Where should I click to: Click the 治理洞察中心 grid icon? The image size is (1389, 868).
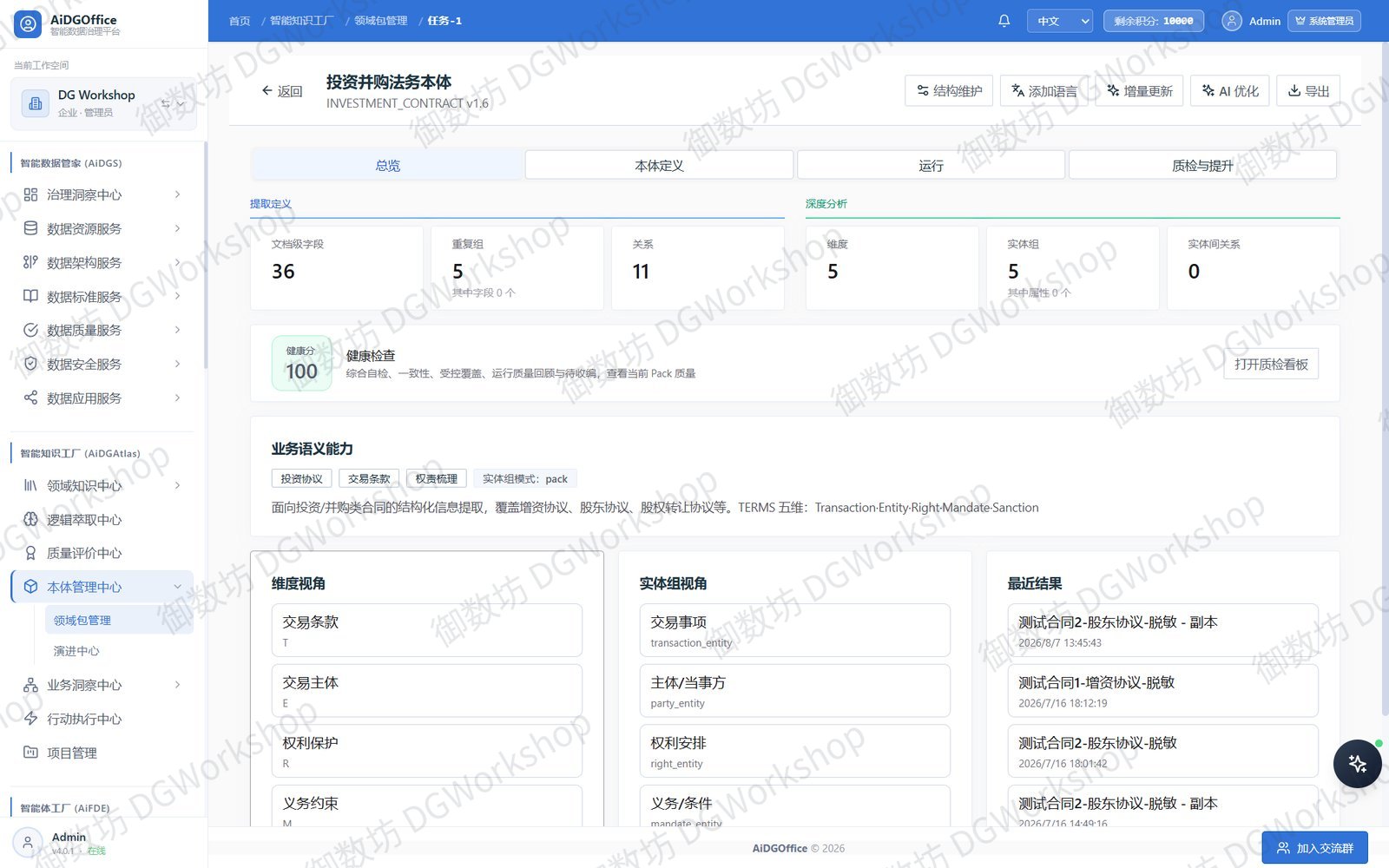(30, 194)
